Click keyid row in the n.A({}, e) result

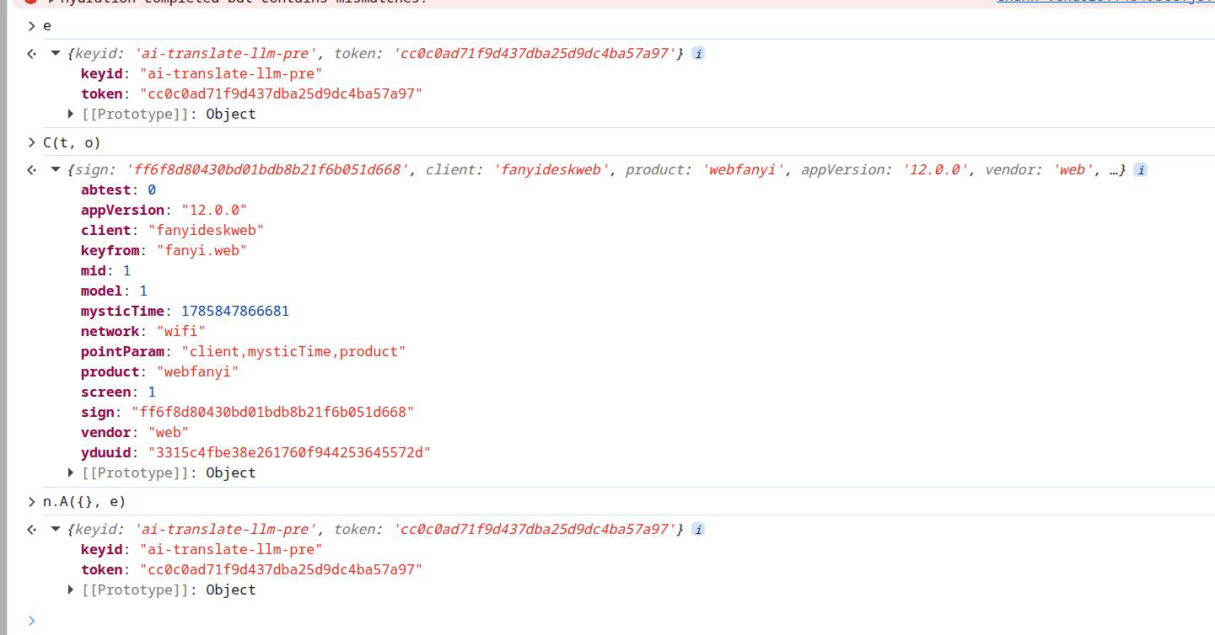(202, 550)
